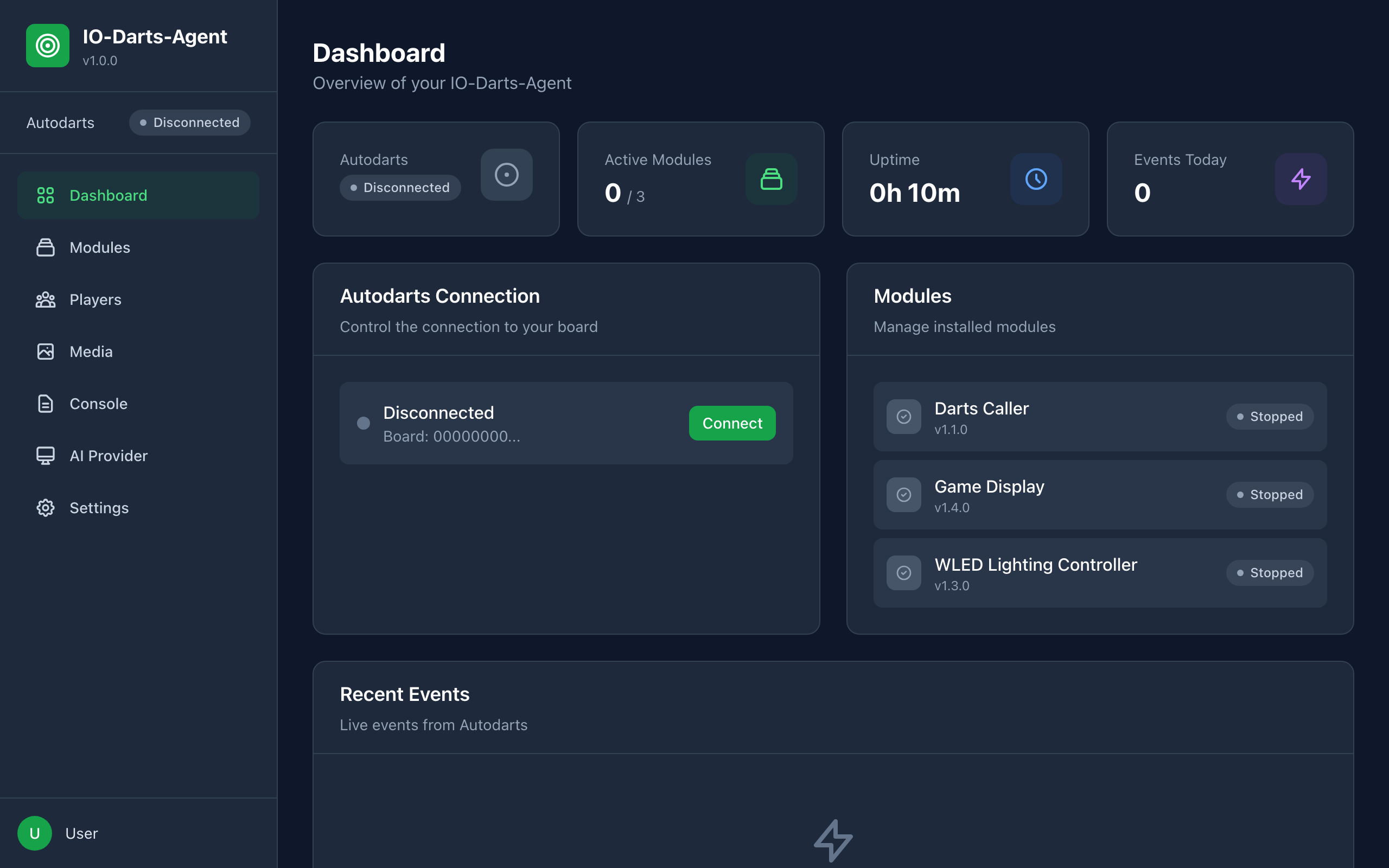Image resolution: width=1389 pixels, height=868 pixels.
Task: Click the Players group icon
Action: pyautogui.click(x=46, y=299)
